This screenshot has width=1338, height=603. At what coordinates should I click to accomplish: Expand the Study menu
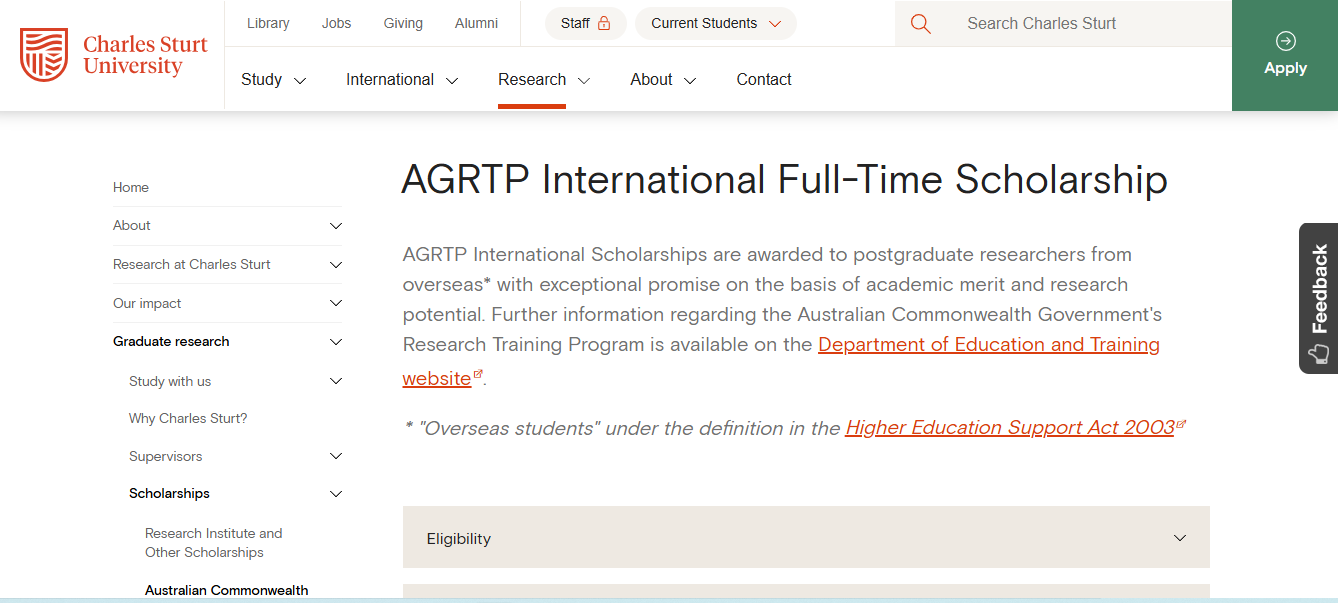pos(273,79)
